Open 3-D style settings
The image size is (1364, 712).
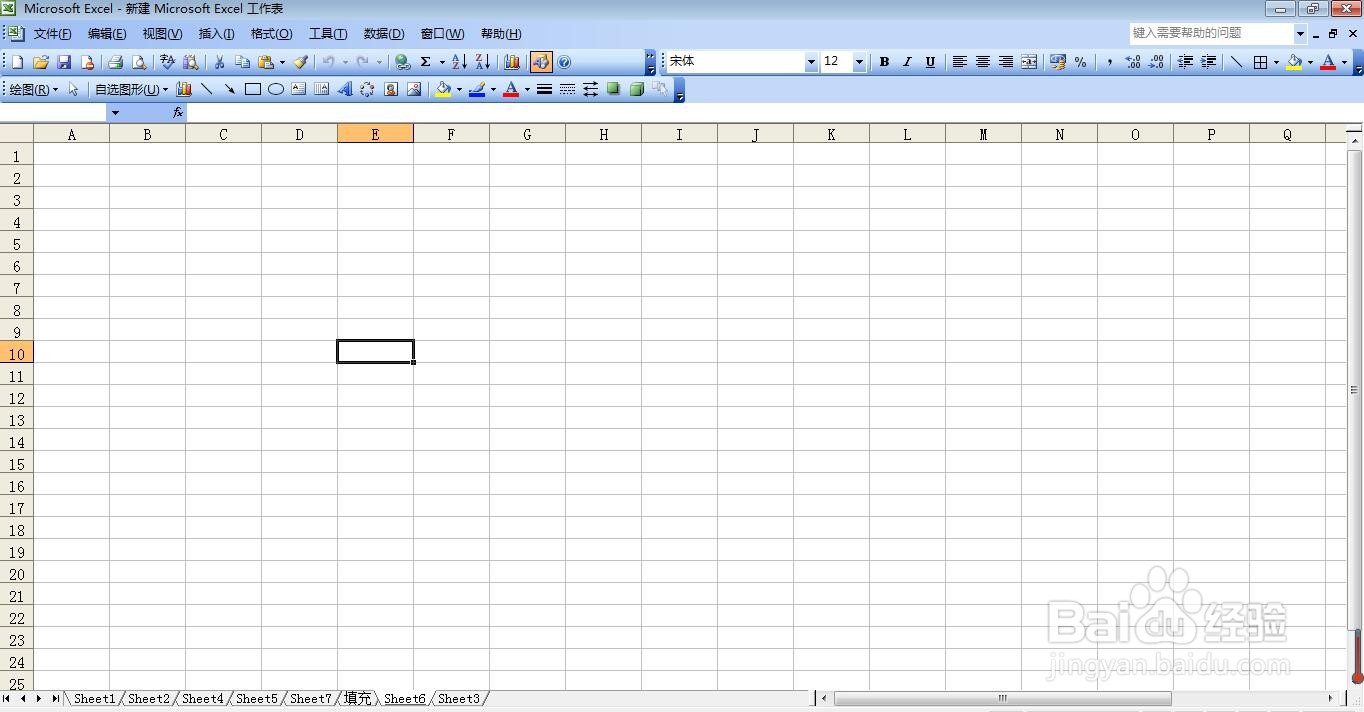(636, 89)
